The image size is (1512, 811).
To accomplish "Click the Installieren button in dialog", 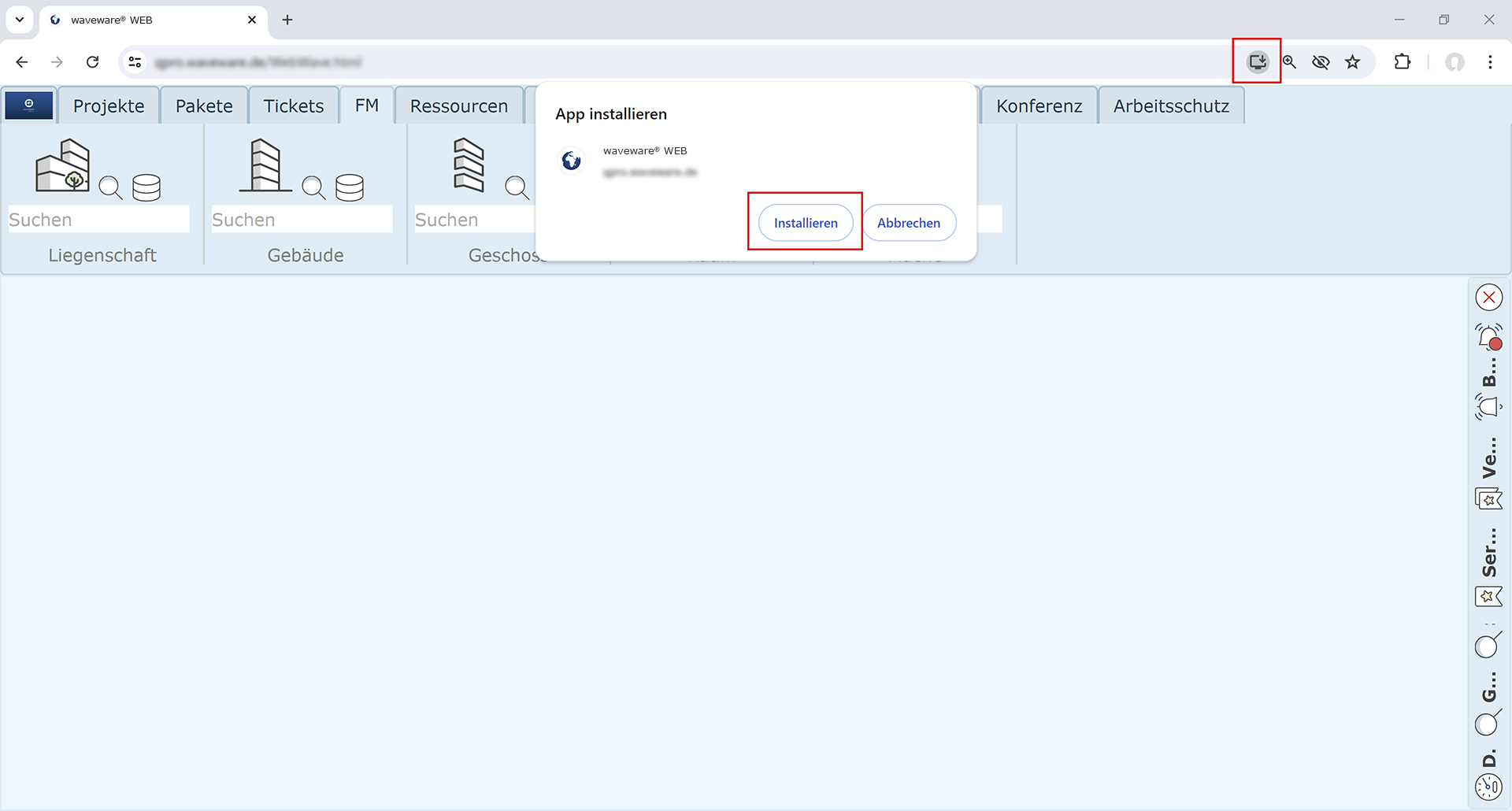I will (x=805, y=223).
